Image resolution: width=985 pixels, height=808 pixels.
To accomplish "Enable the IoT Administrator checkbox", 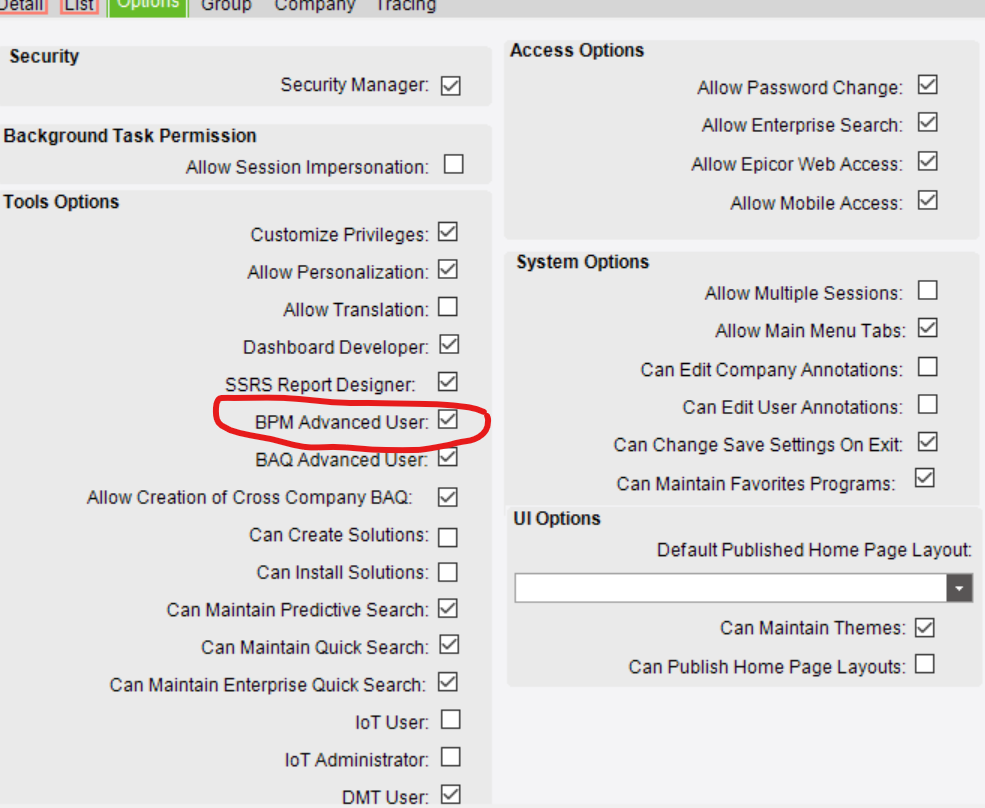I will 450,757.
